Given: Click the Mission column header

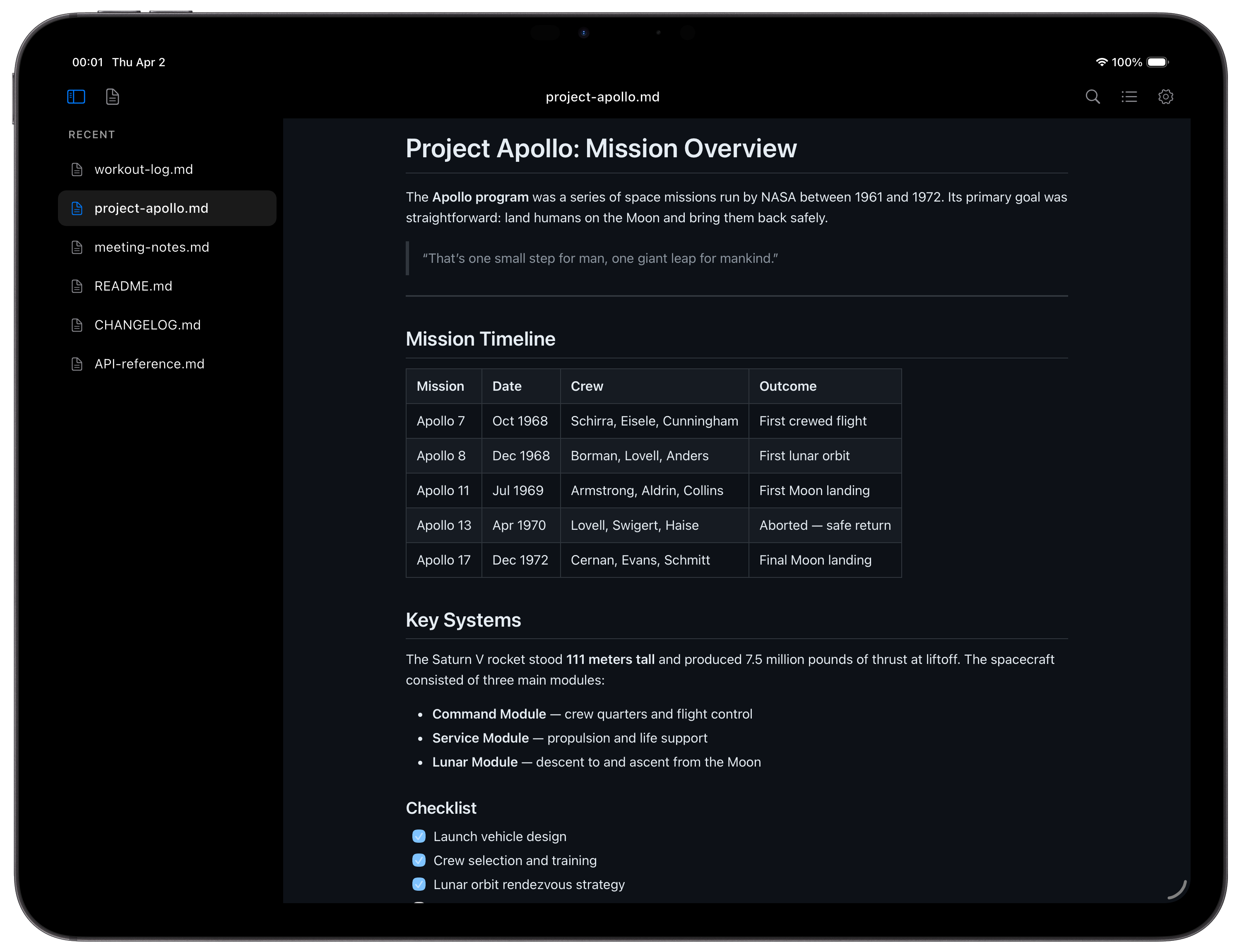Looking at the screenshot, I should click(x=444, y=387).
